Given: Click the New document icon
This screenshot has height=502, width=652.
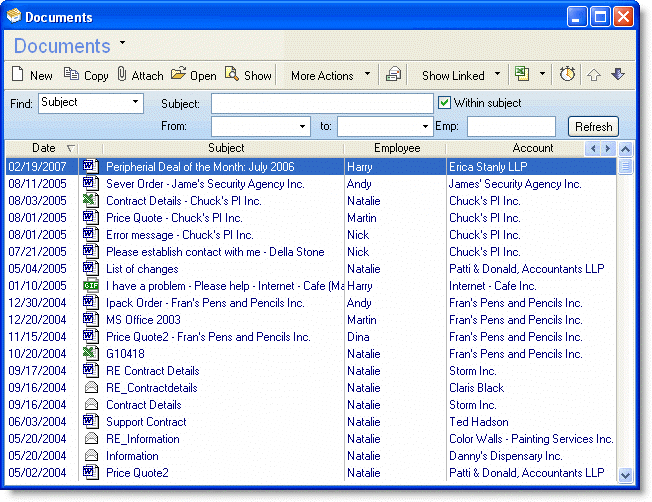Looking at the screenshot, I should [18, 75].
